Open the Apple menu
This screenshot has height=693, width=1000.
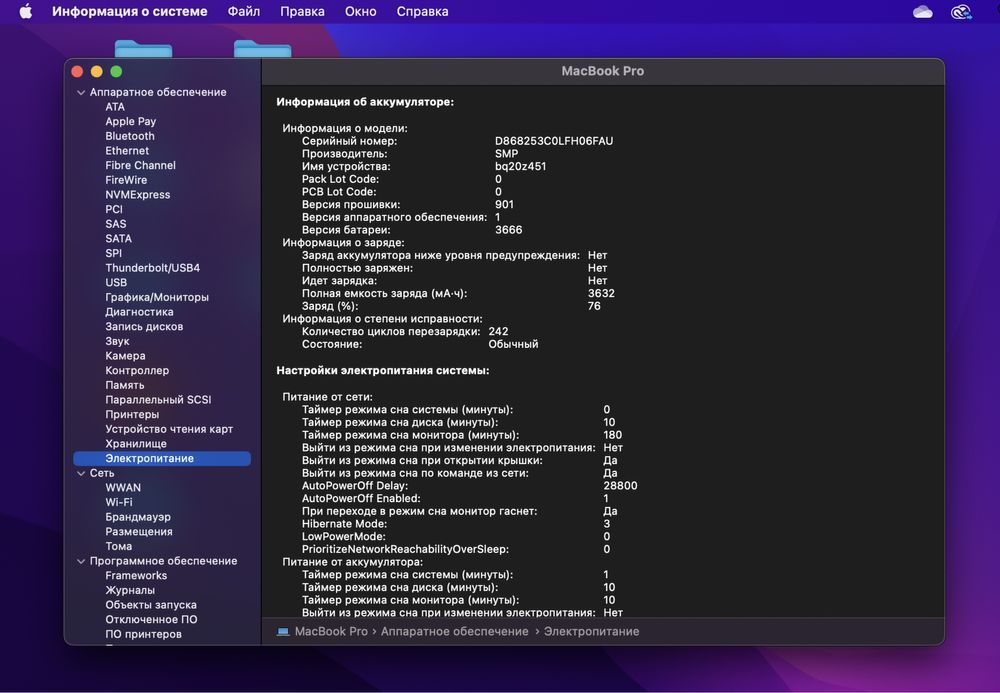26,11
